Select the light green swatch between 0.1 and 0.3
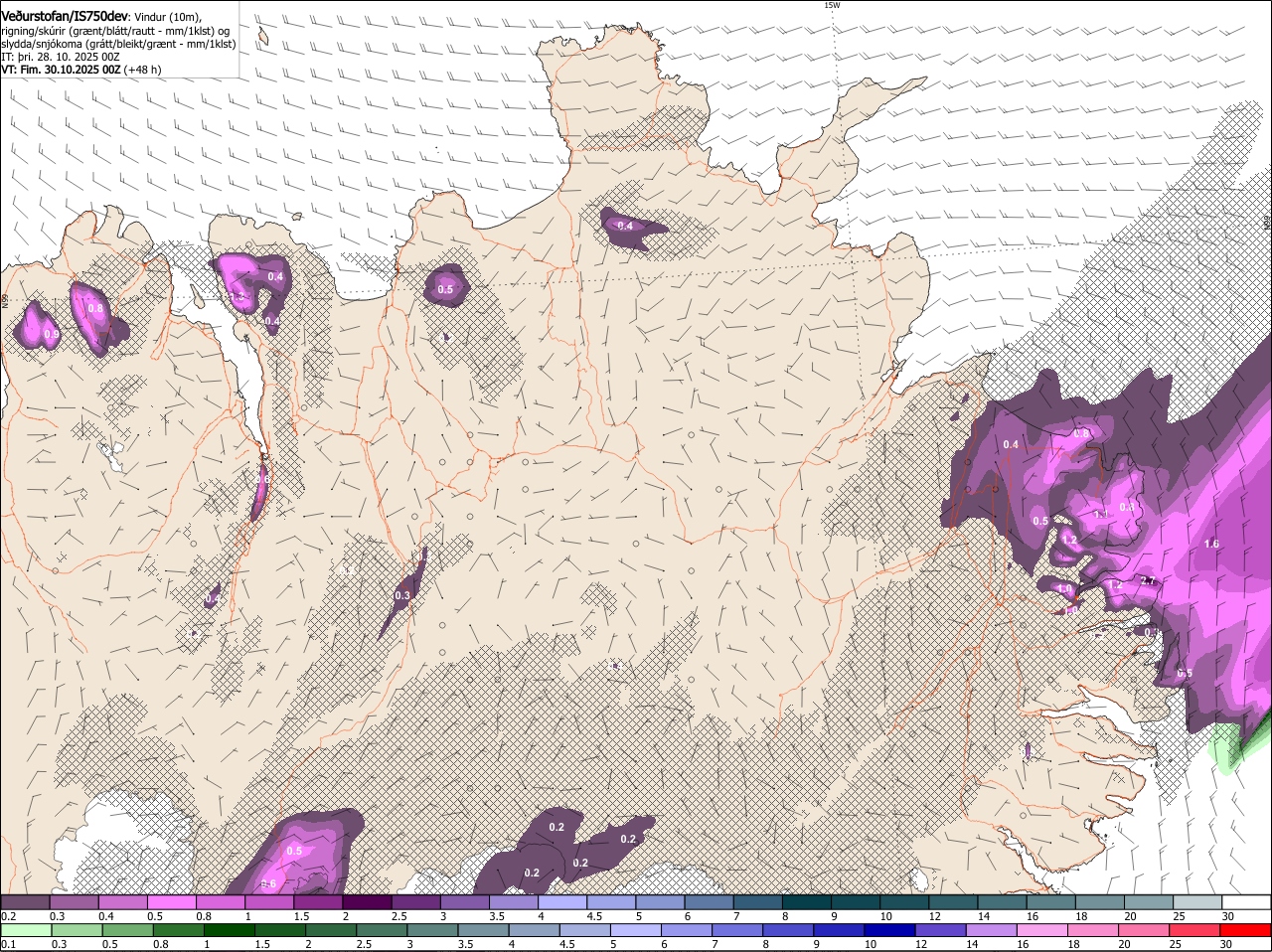 coord(25,930)
